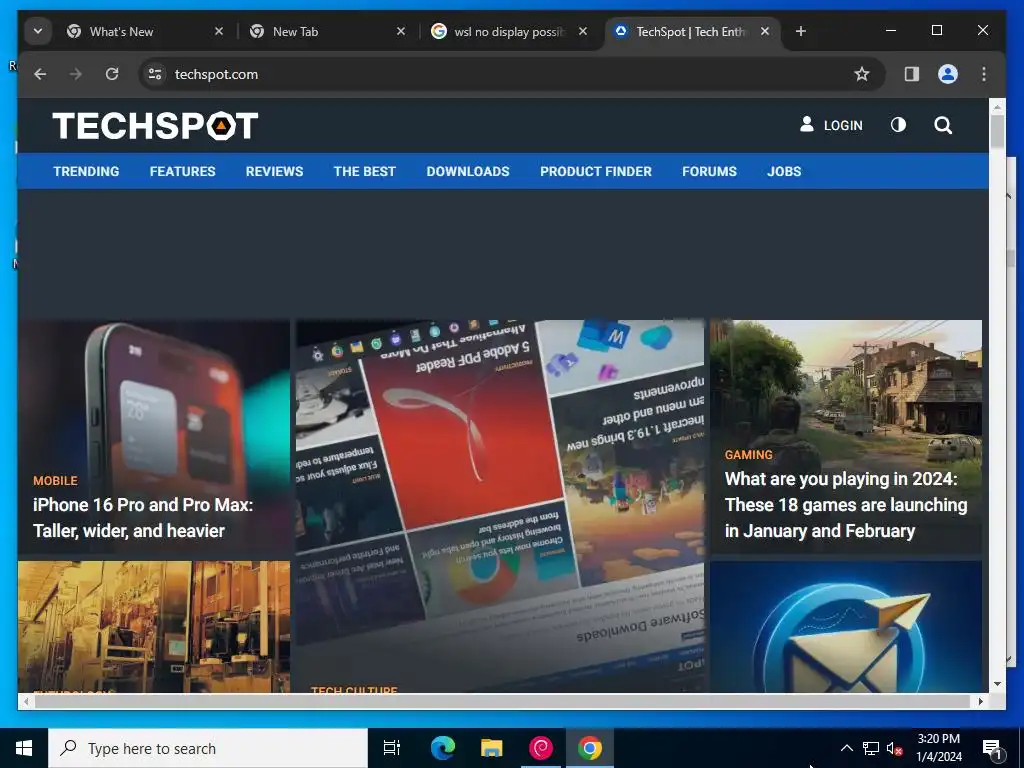Reload the techspot.com page
Viewport: 1024px width, 768px height.
[x=112, y=74]
